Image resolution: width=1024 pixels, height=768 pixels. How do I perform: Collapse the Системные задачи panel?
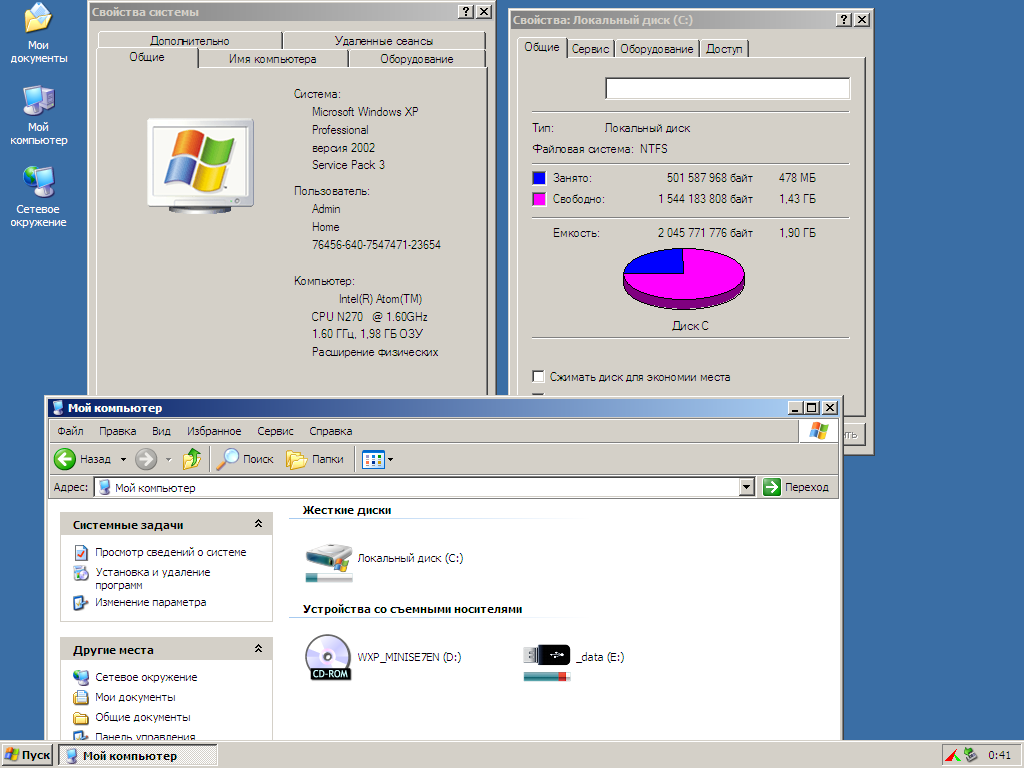tap(259, 524)
